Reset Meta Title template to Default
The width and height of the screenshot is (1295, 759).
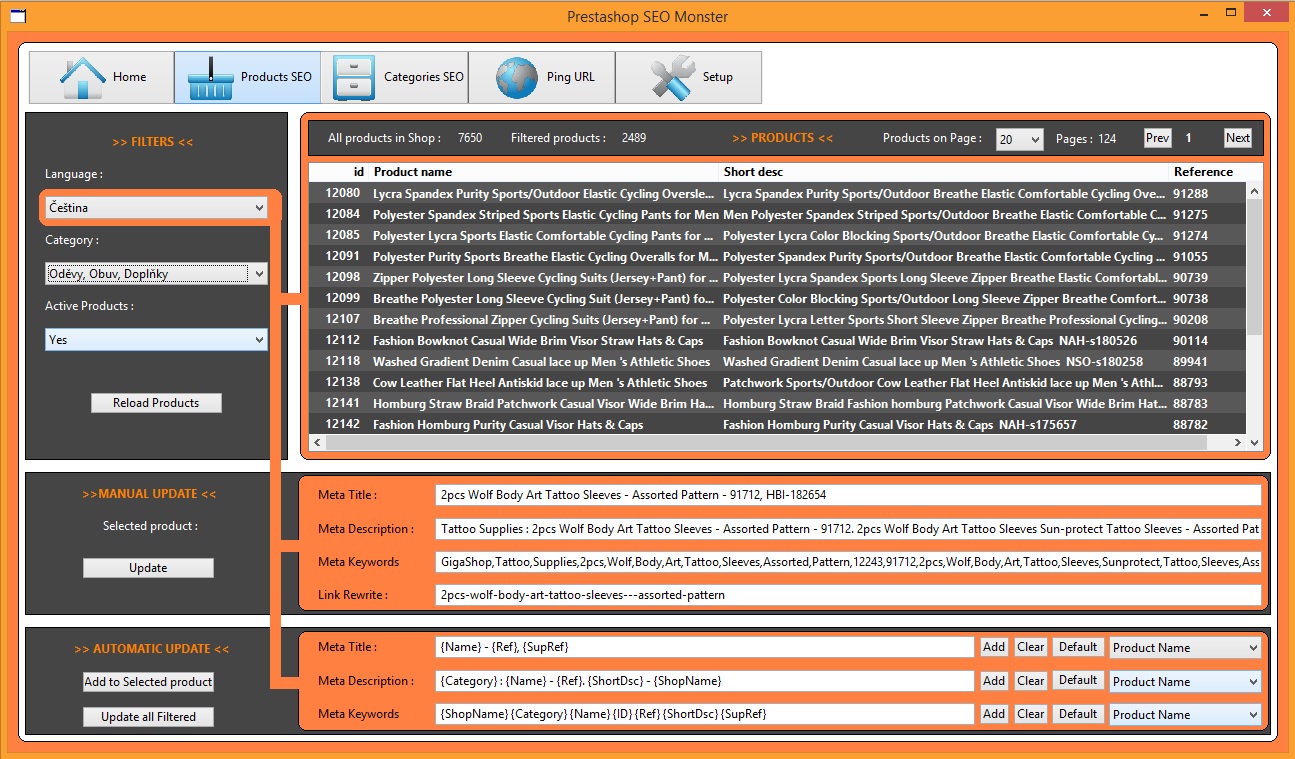coord(1078,647)
